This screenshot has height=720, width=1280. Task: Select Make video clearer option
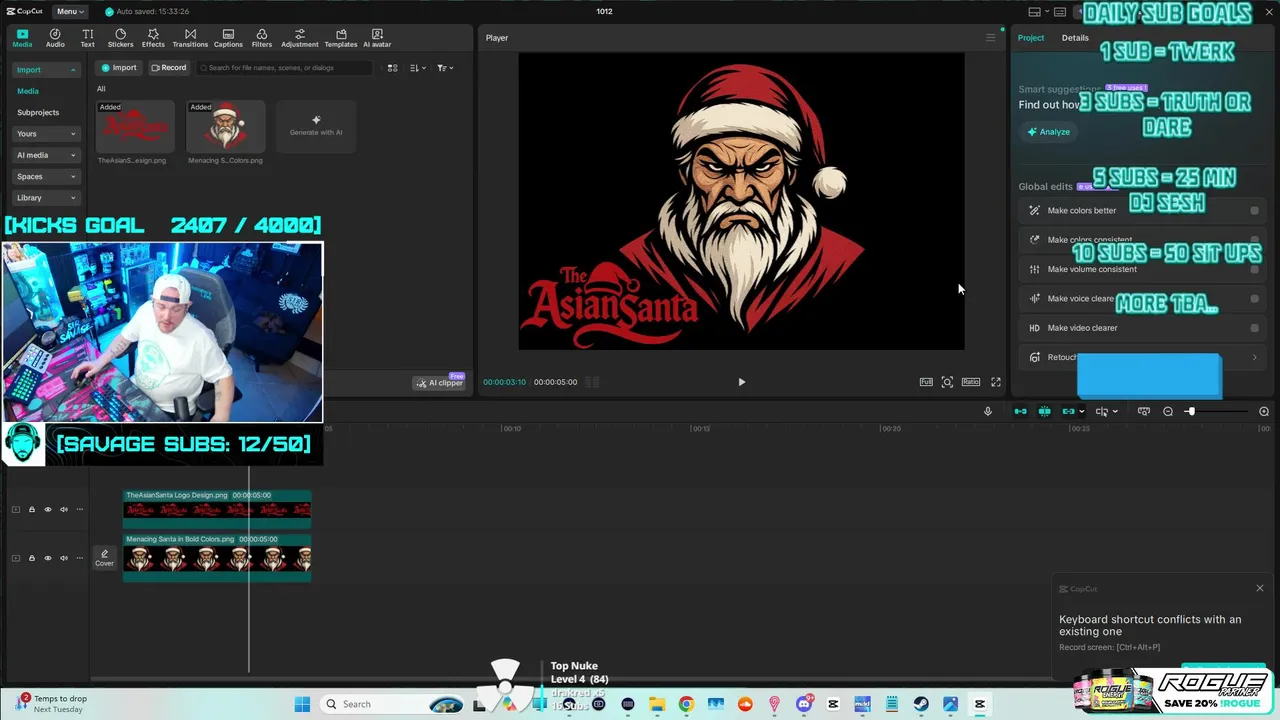[x=1143, y=328]
